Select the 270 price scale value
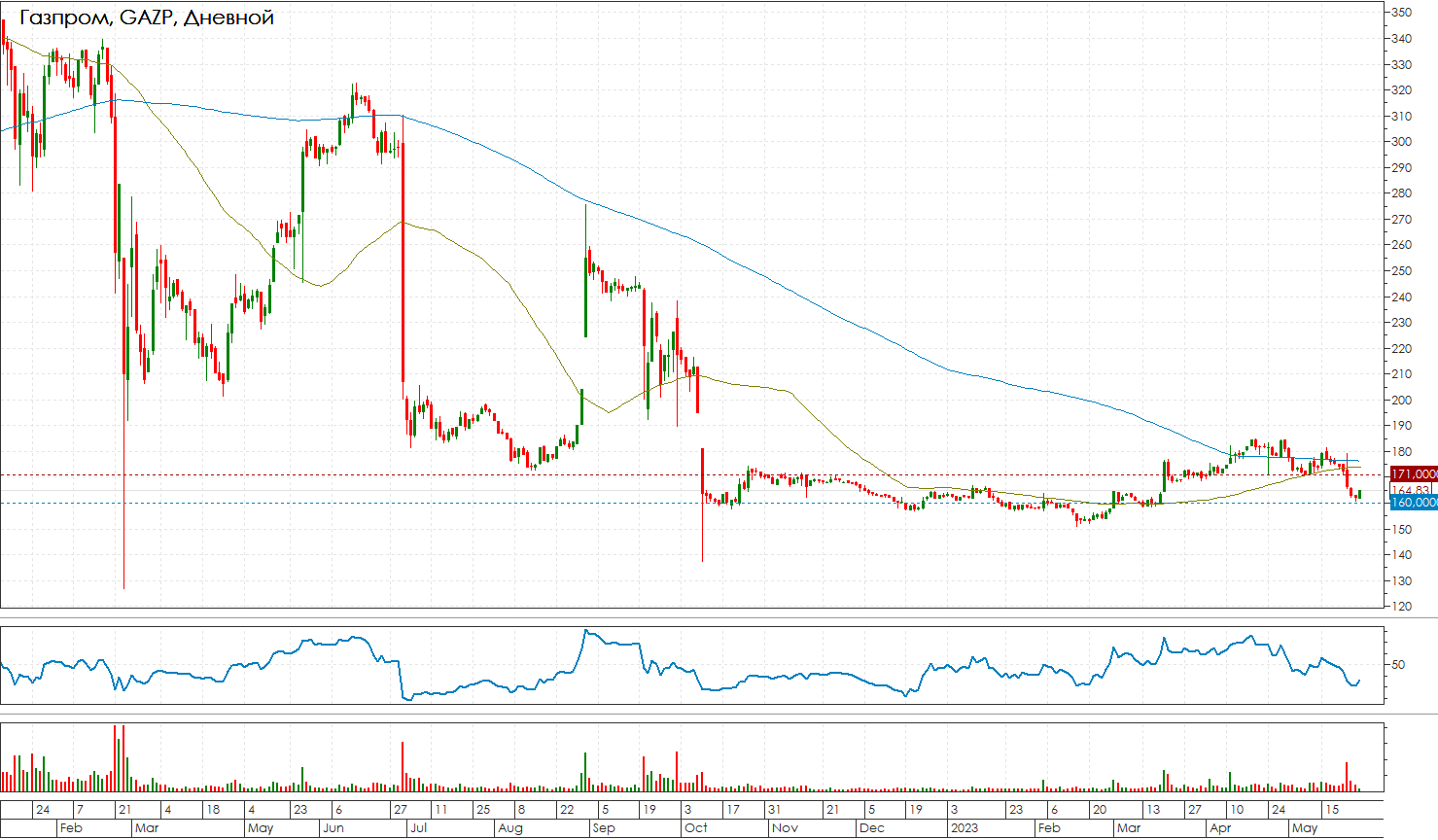 coord(1402,220)
